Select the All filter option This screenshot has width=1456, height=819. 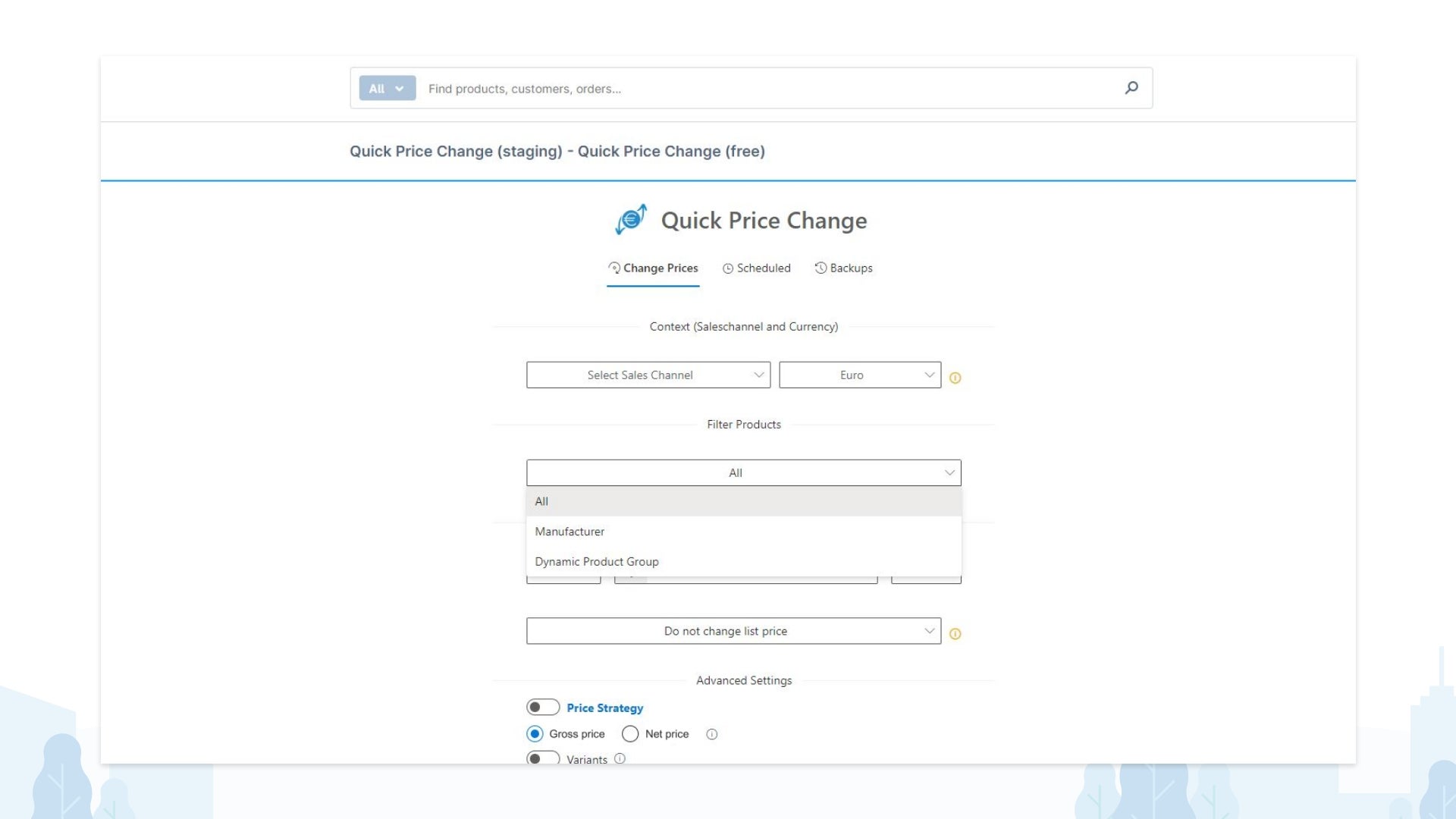(x=744, y=501)
